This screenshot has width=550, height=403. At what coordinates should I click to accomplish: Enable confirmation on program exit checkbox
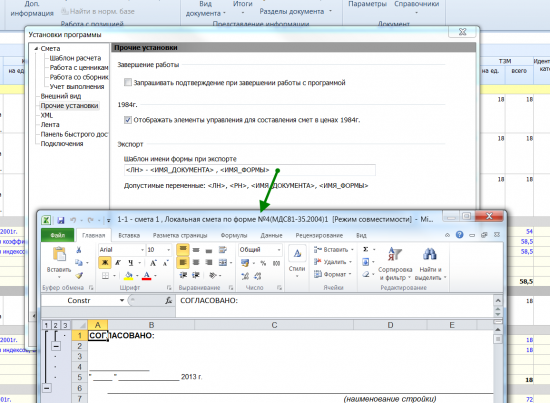[x=128, y=82]
